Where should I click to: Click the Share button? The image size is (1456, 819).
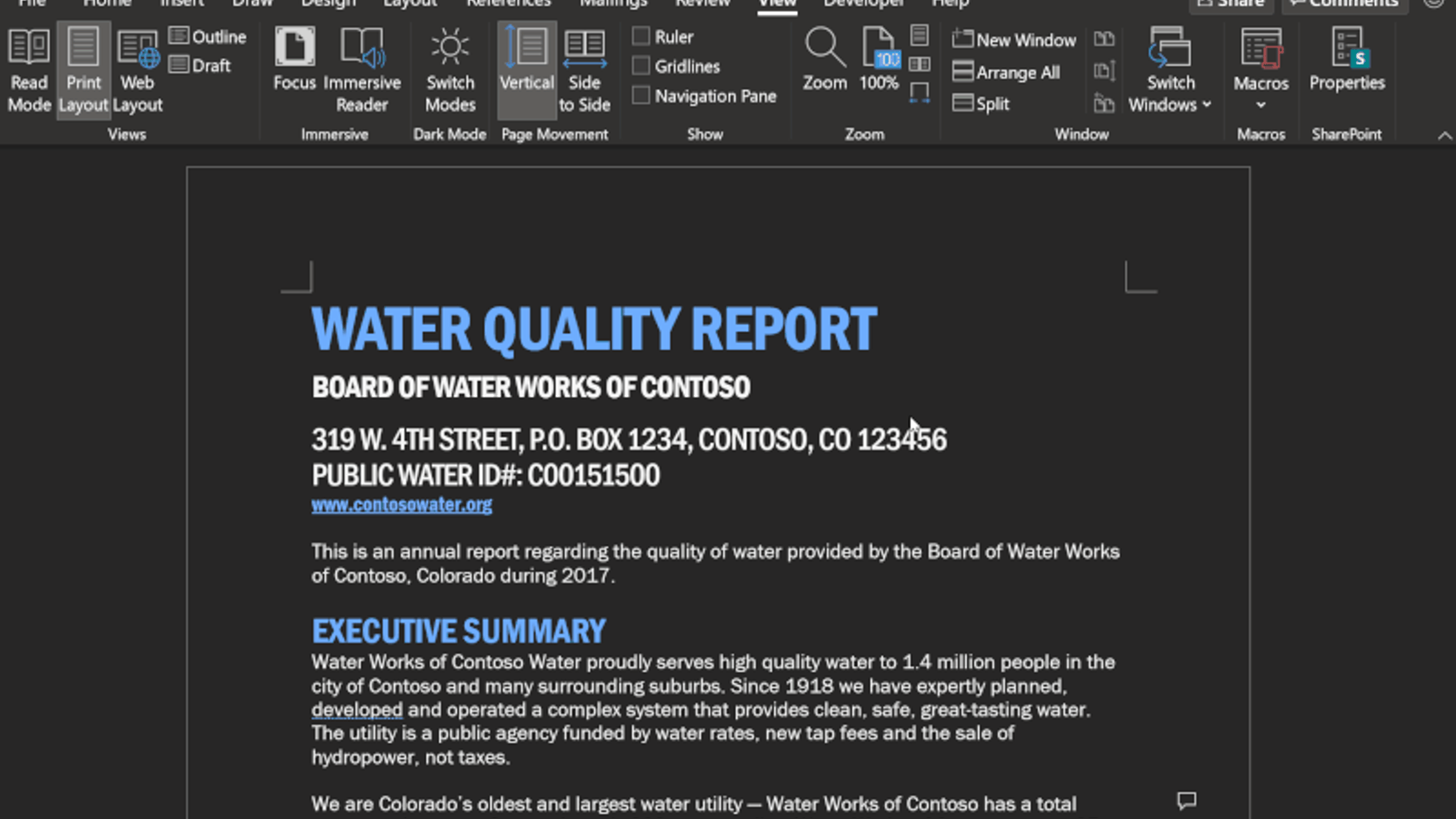[x=1231, y=4]
